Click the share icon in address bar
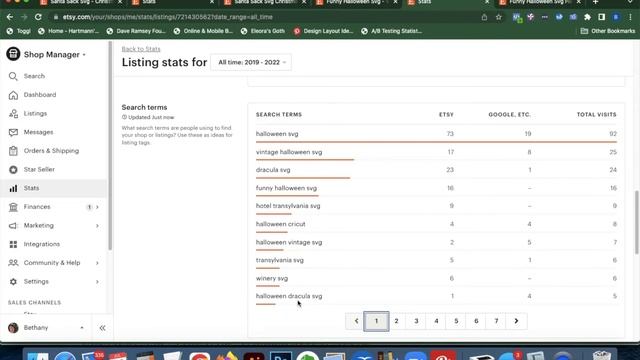The width and height of the screenshot is (640, 360). [x=484, y=17]
